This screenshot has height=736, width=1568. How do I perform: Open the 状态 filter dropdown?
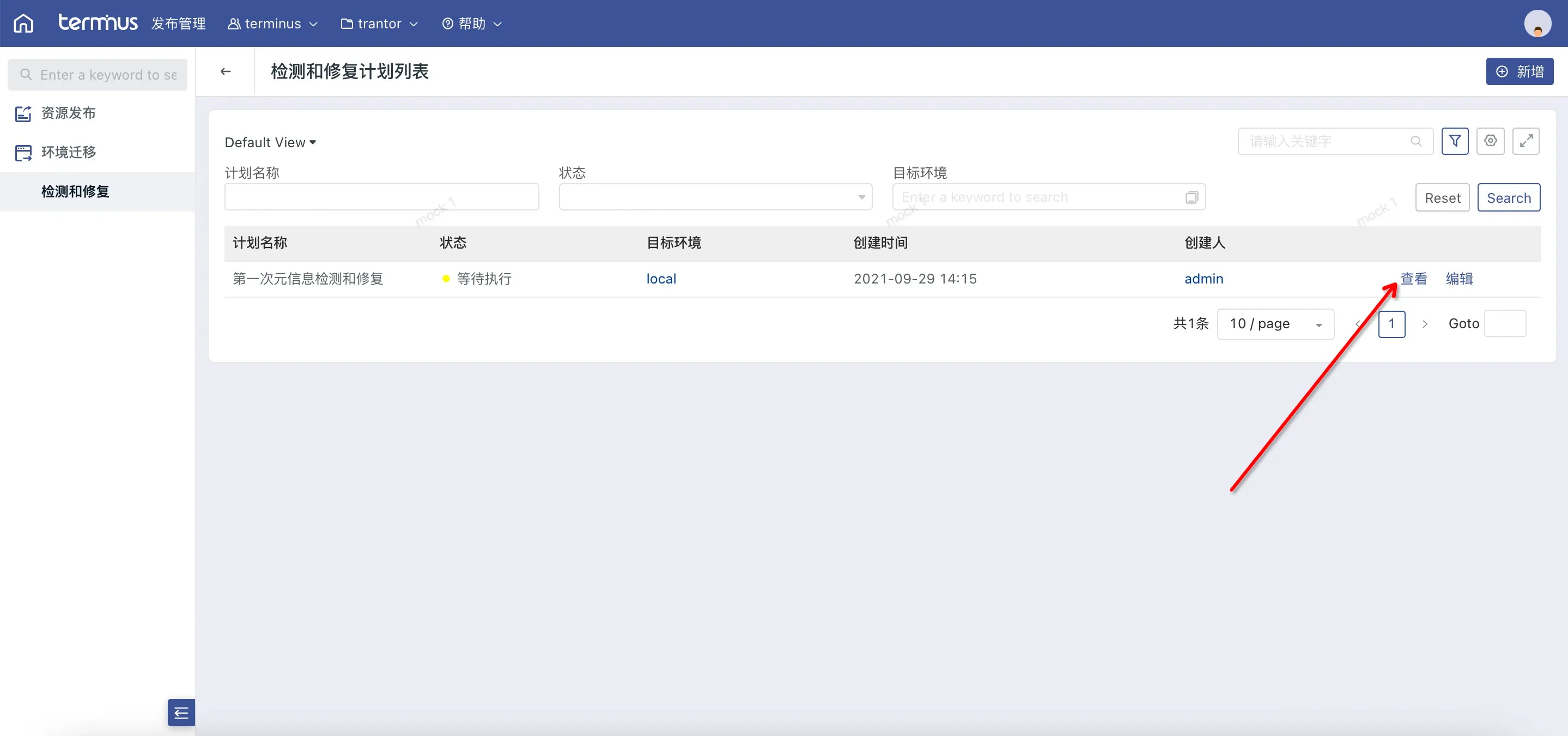(x=715, y=197)
